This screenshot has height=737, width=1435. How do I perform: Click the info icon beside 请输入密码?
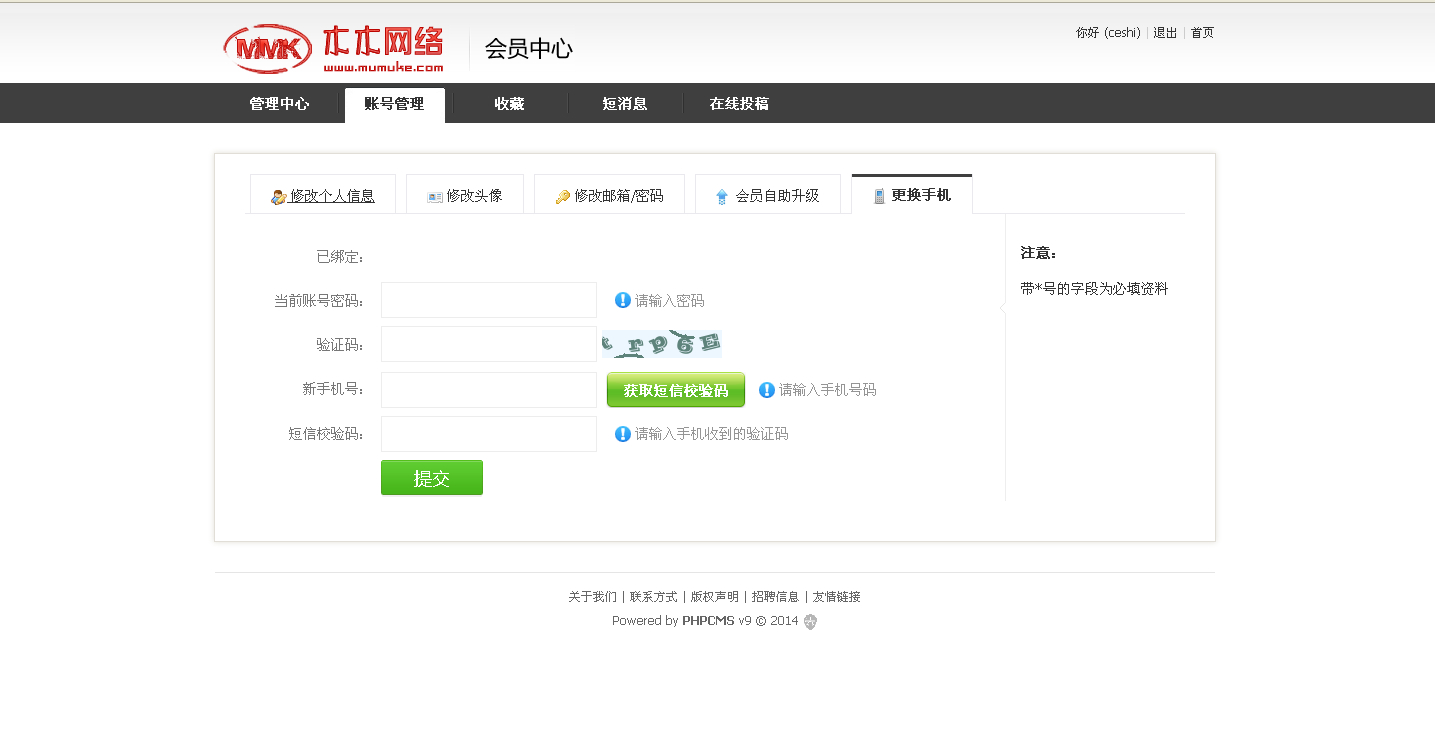(623, 300)
